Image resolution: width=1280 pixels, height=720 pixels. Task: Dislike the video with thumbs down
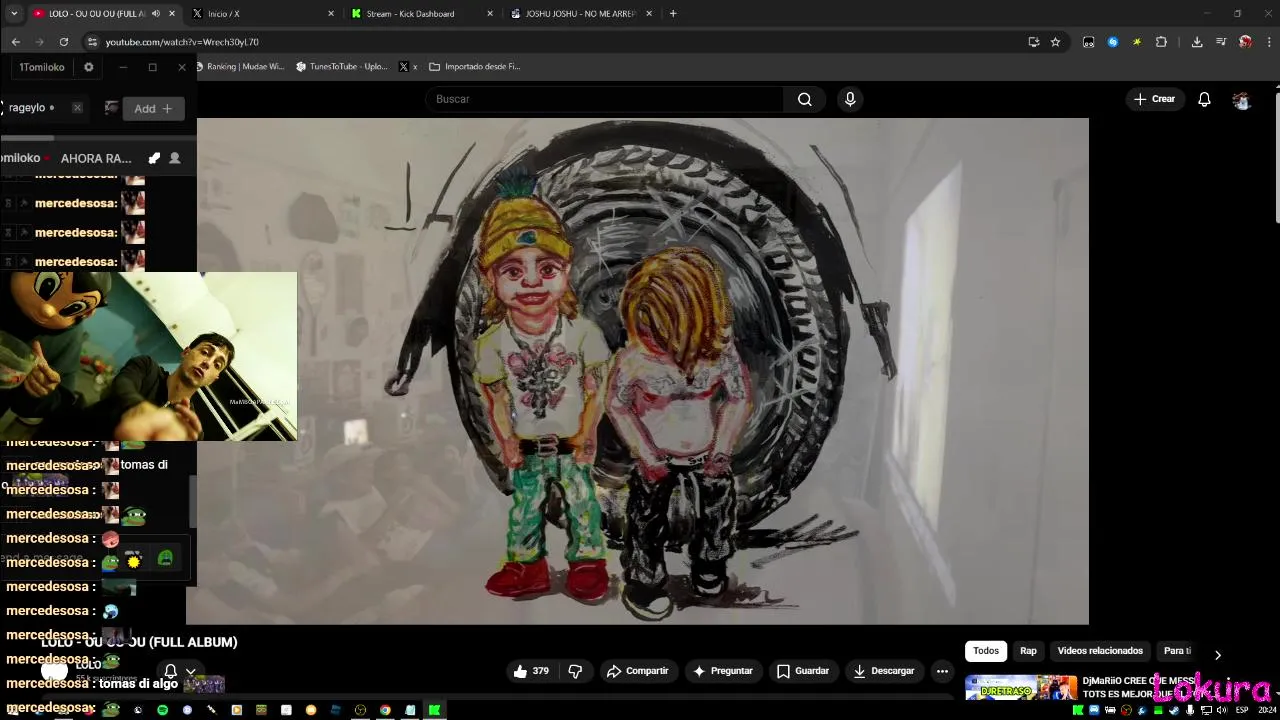click(x=575, y=671)
